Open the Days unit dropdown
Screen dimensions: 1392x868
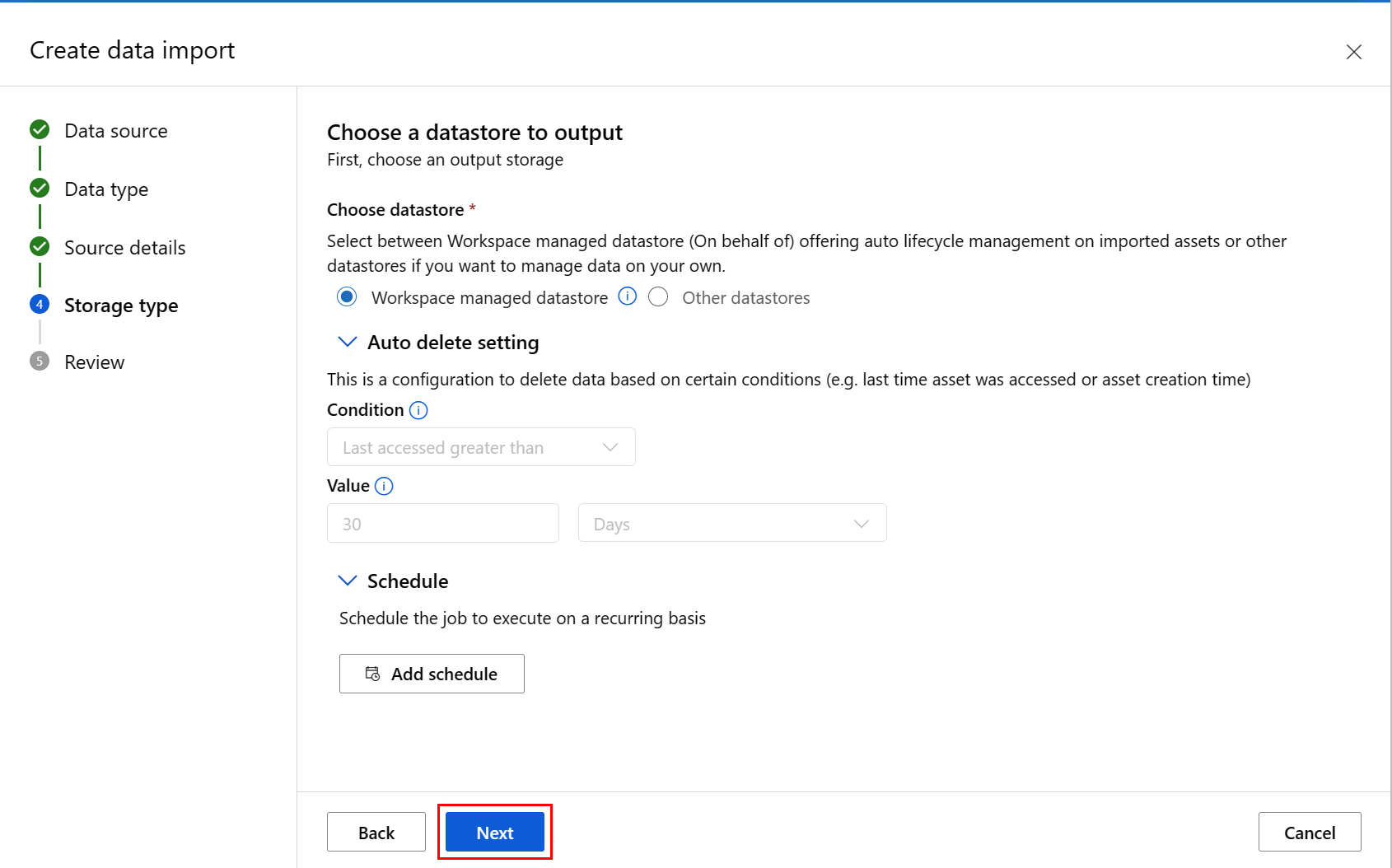[731, 524]
